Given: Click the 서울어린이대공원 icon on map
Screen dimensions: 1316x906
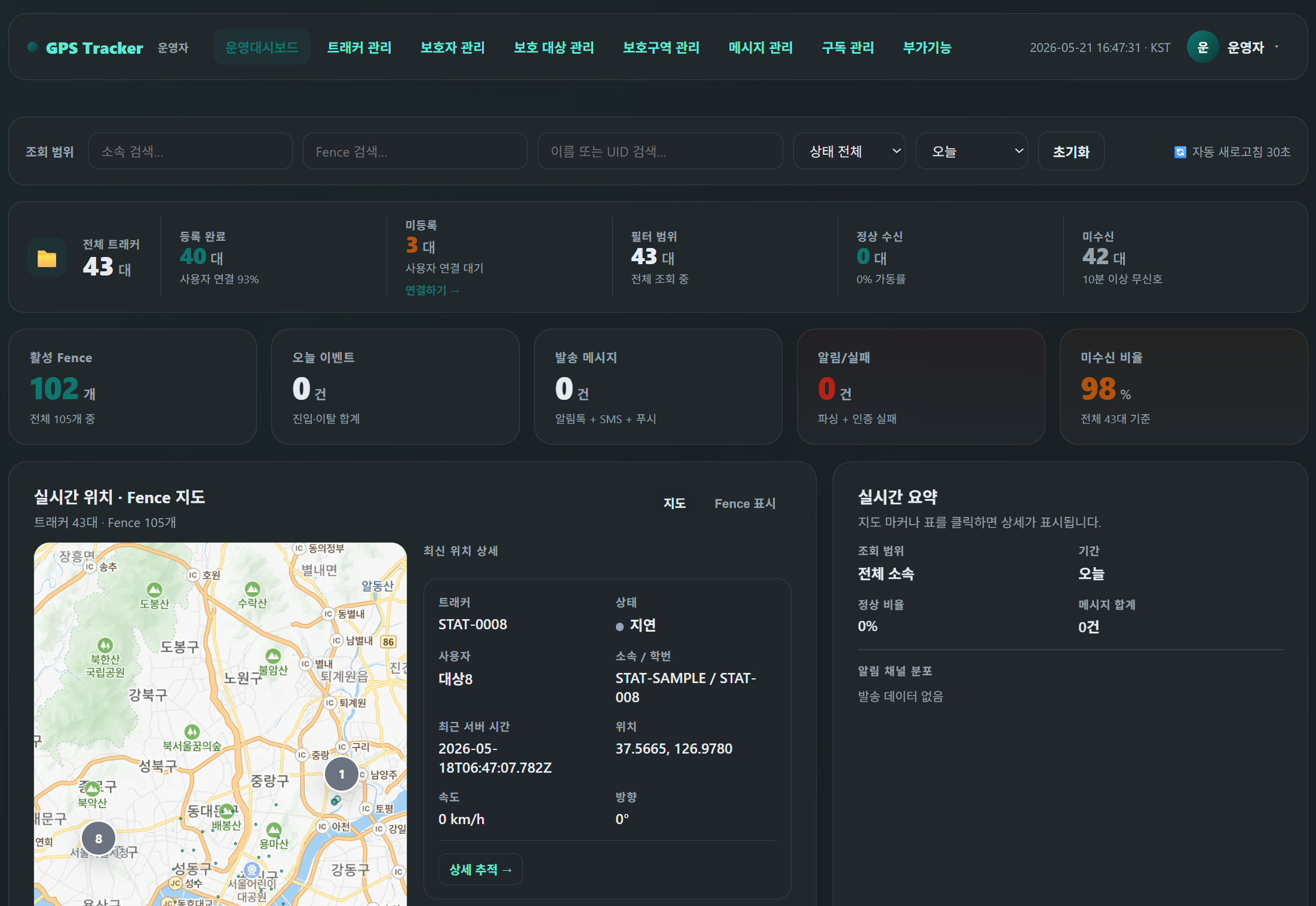Looking at the screenshot, I should click(252, 869).
